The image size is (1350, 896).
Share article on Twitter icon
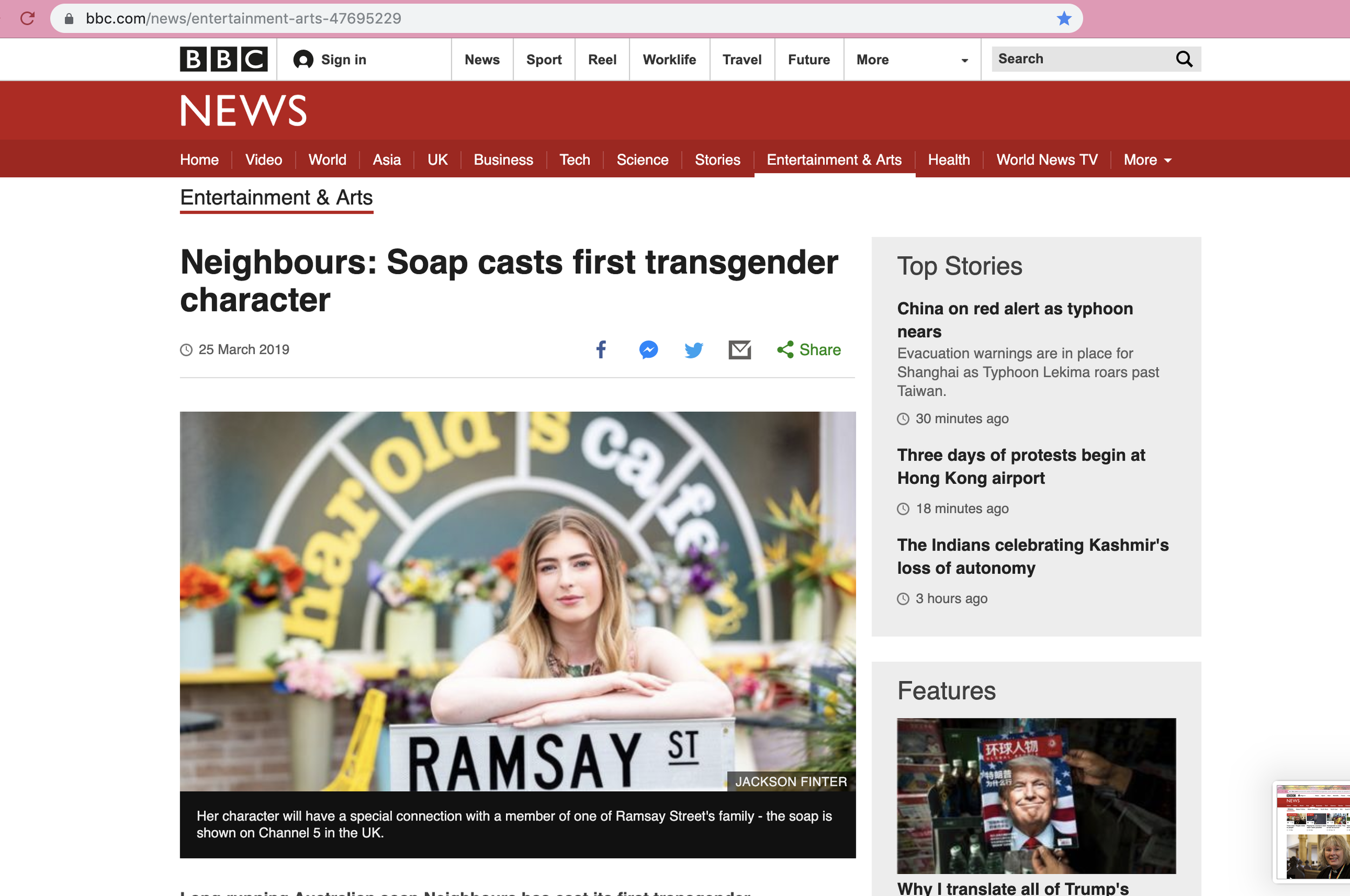693,349
